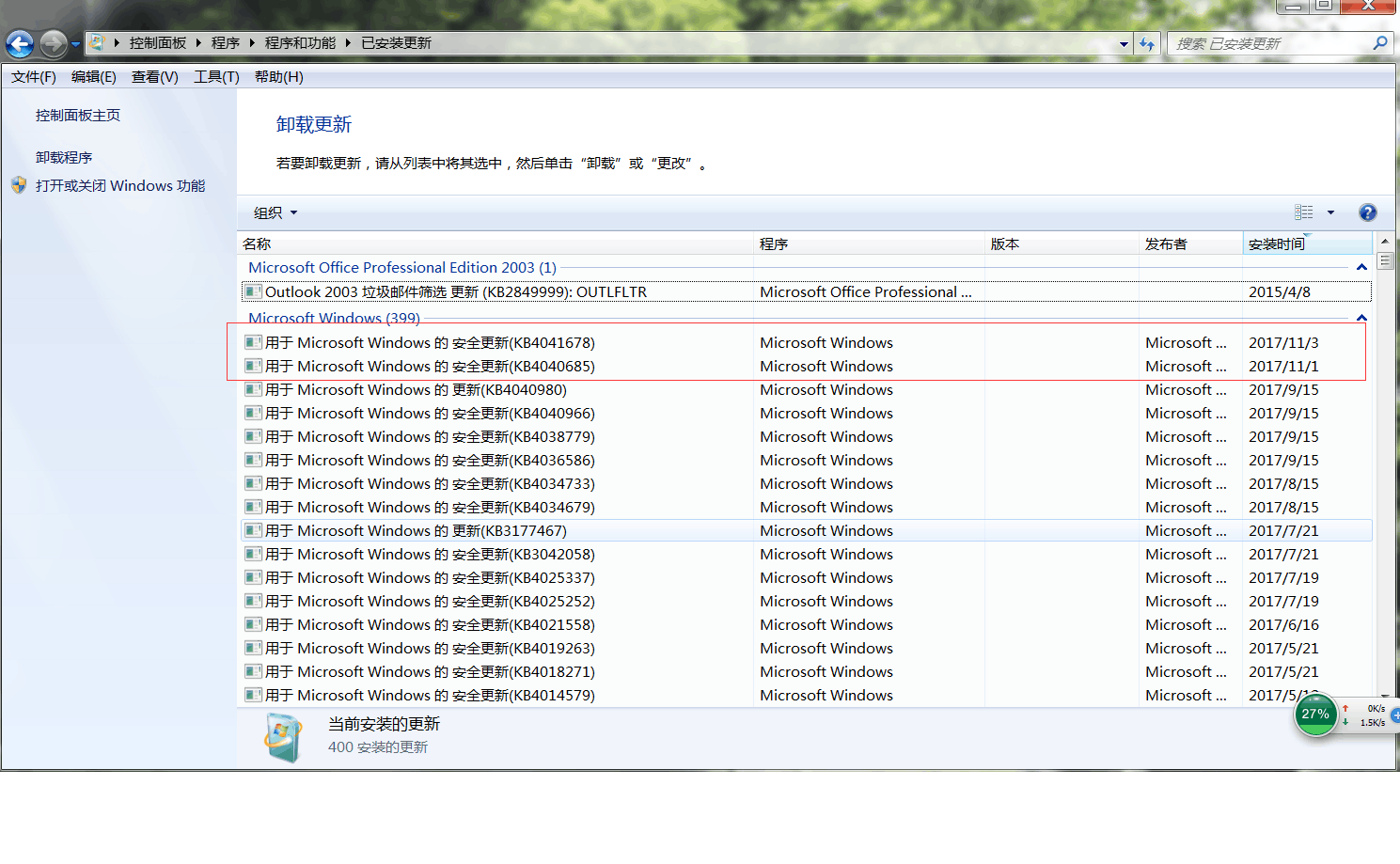
Task: Click the update icon for KB4014579
Action: [252, 695]
